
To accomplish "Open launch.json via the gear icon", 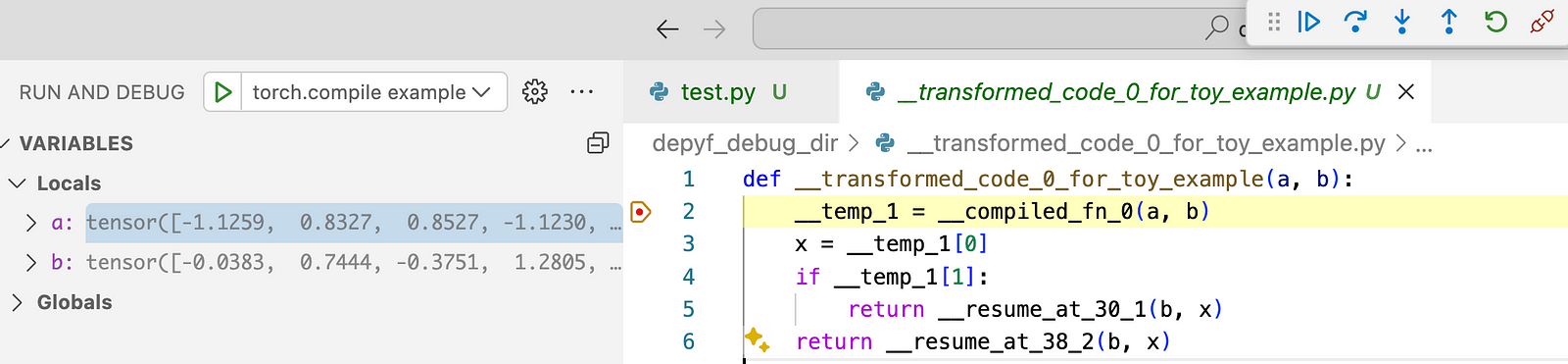I will (x=535, y=92).
